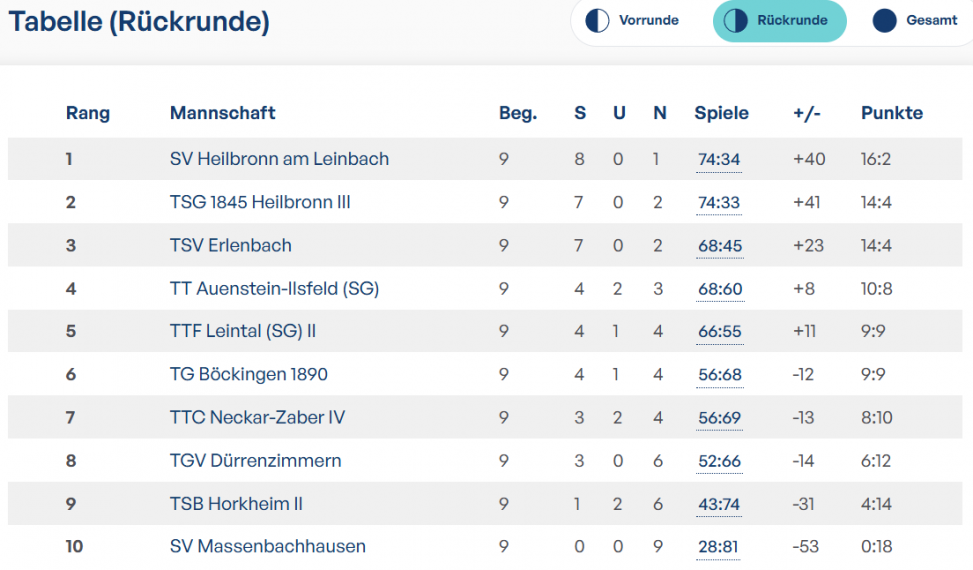Open TT Auenstein-Ilsfeld (SG) team
Screen dimensions: 973x570
click(274, 288)
